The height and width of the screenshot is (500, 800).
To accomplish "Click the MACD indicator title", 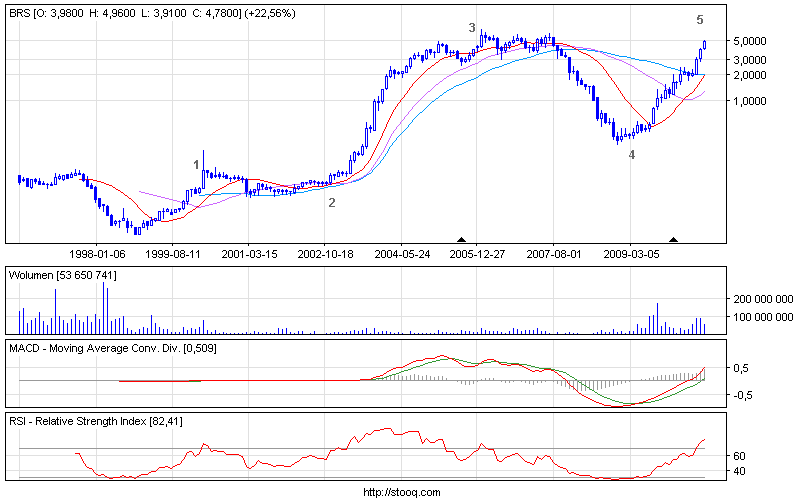I will point(113,348).
